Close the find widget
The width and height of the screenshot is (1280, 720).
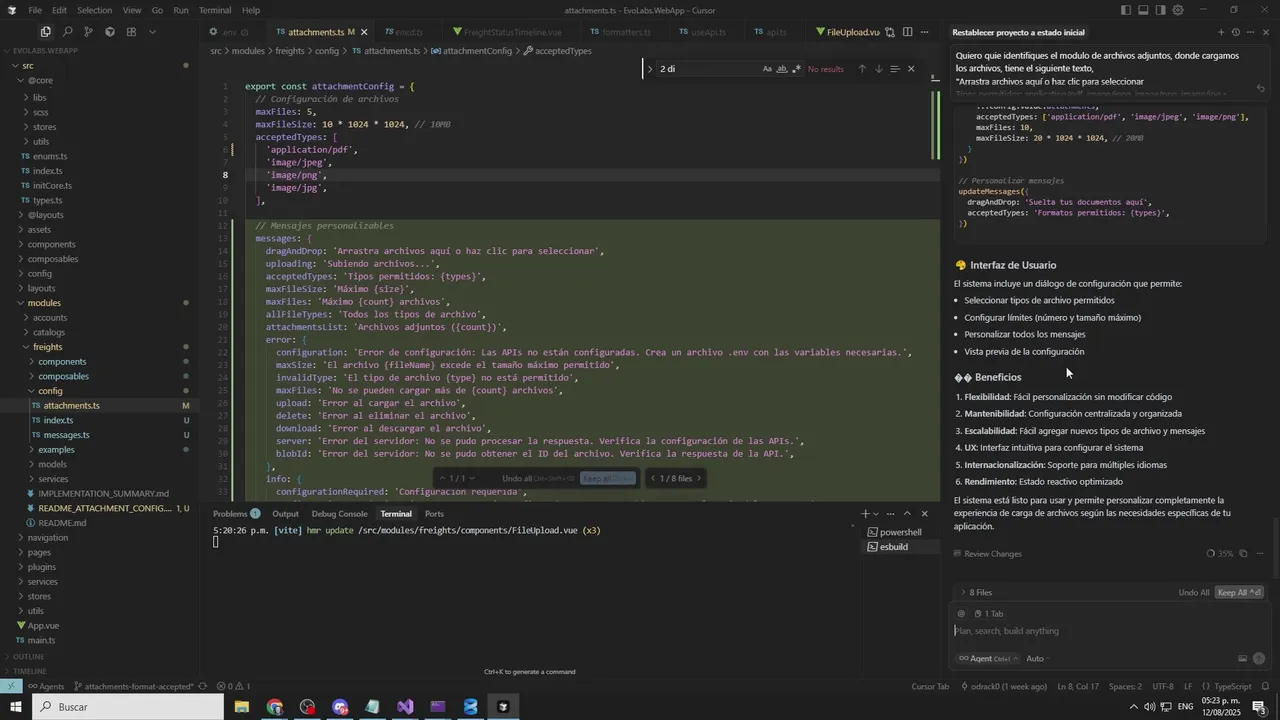(x=911, y=69)
